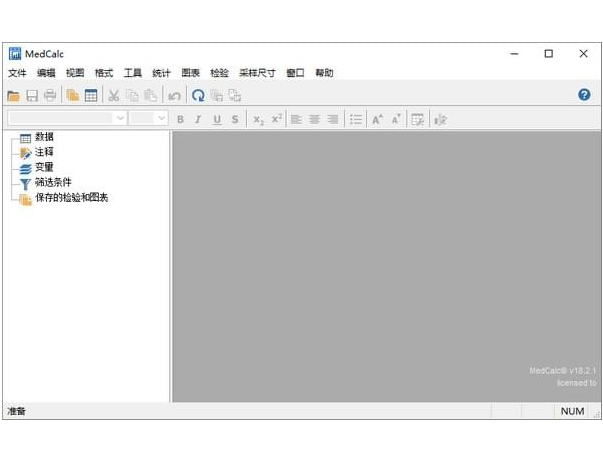Center align text
The image size is (603, 461).
(314, 119)
